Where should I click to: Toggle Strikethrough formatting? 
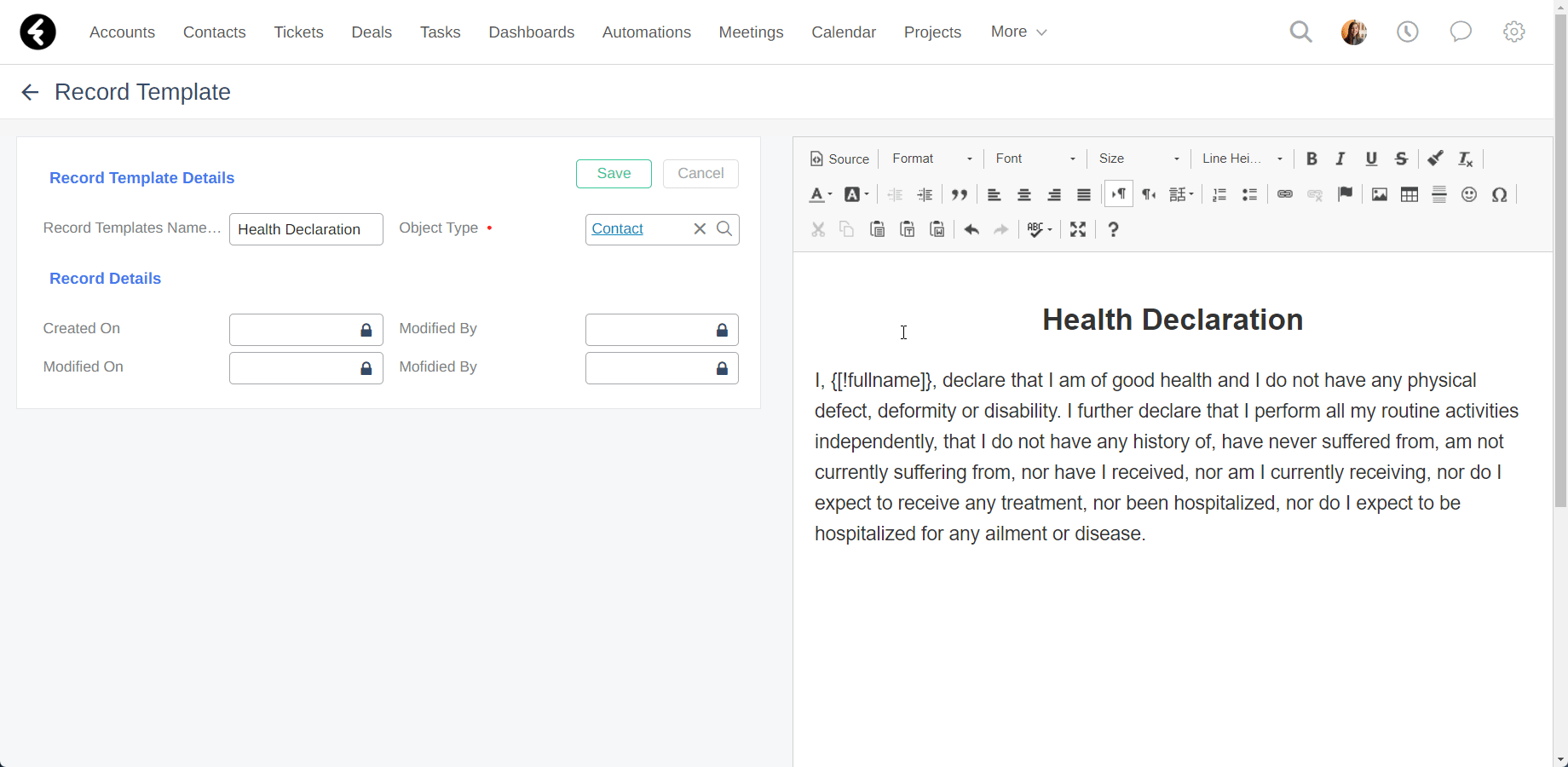pos(1401,159)
